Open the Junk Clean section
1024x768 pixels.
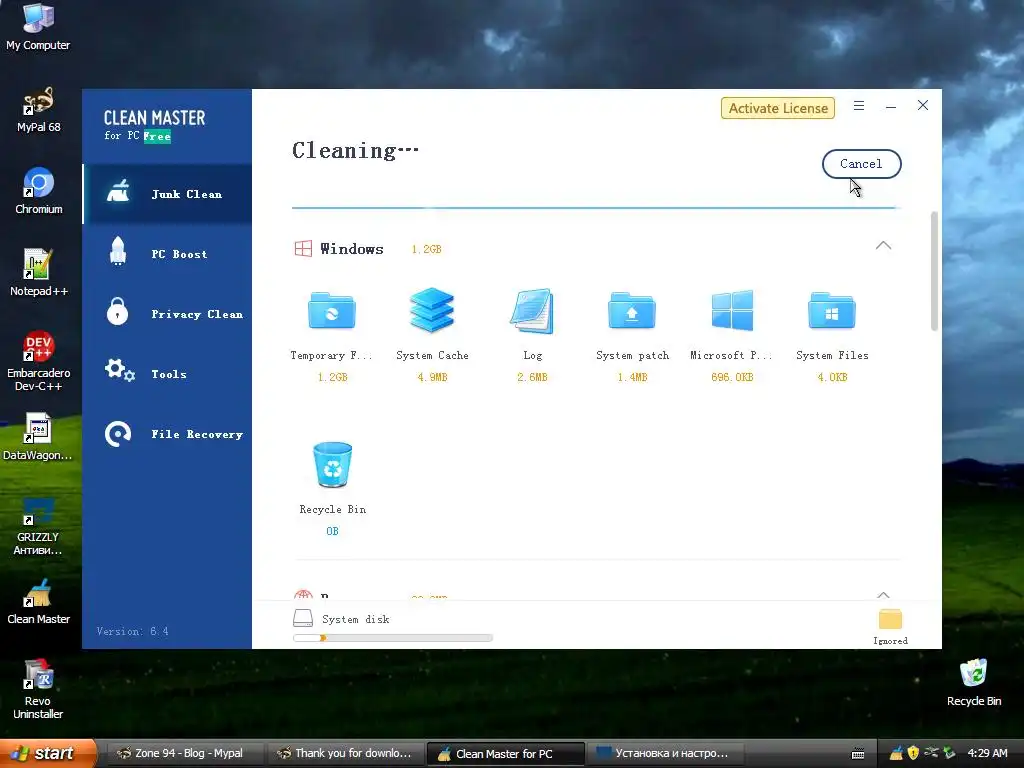(167, 194)
